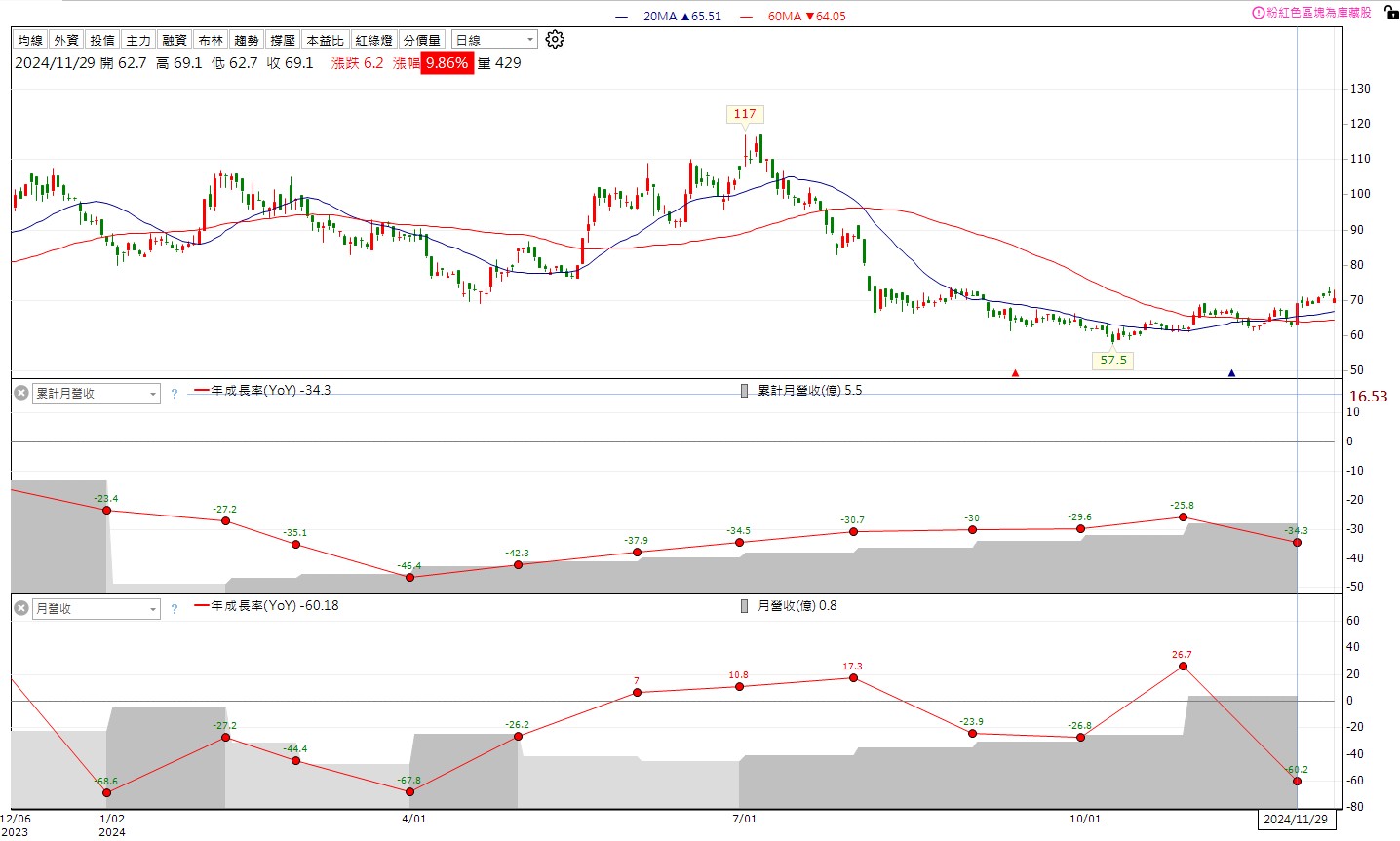Image resolution: width=1400 pixels, height=841 pixels.
Task: Open the 累計月營收 indicator dropdown
Action: 96,394
